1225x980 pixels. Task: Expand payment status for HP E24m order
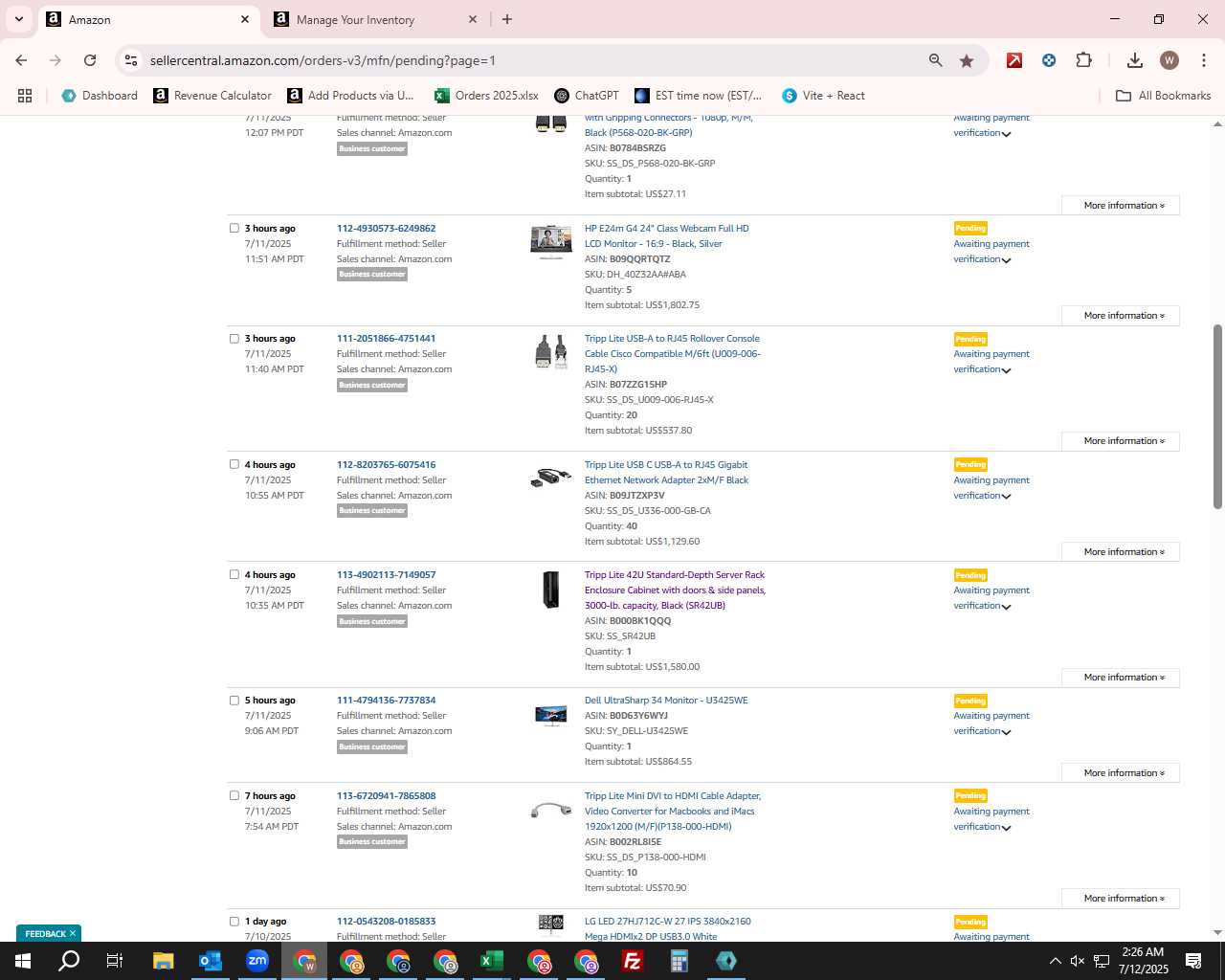1006,260
